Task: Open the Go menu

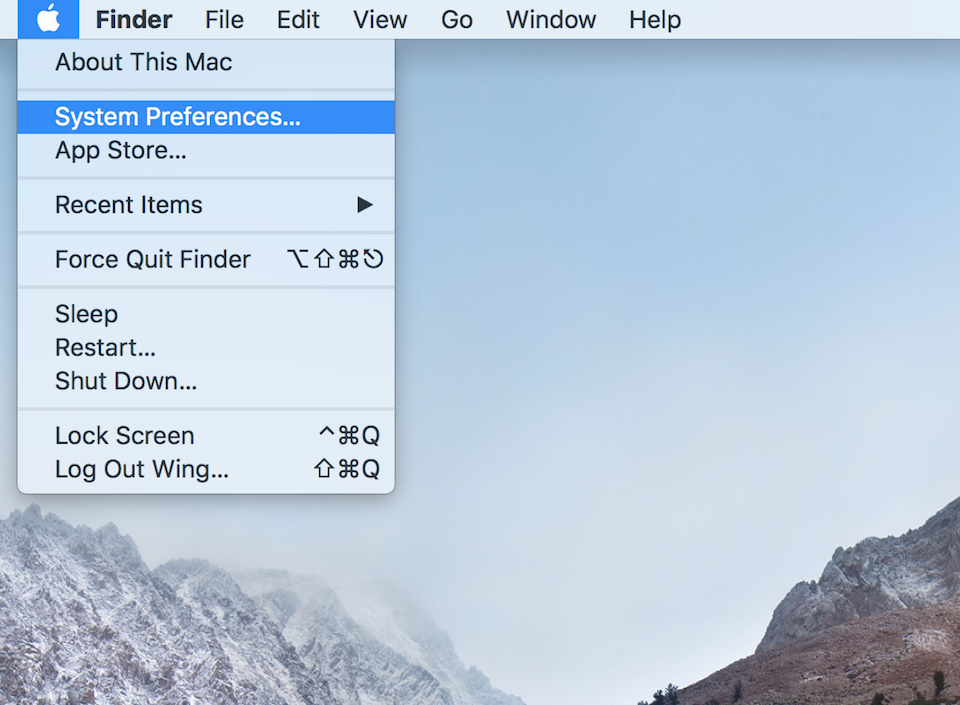Action: pos(456,19)
